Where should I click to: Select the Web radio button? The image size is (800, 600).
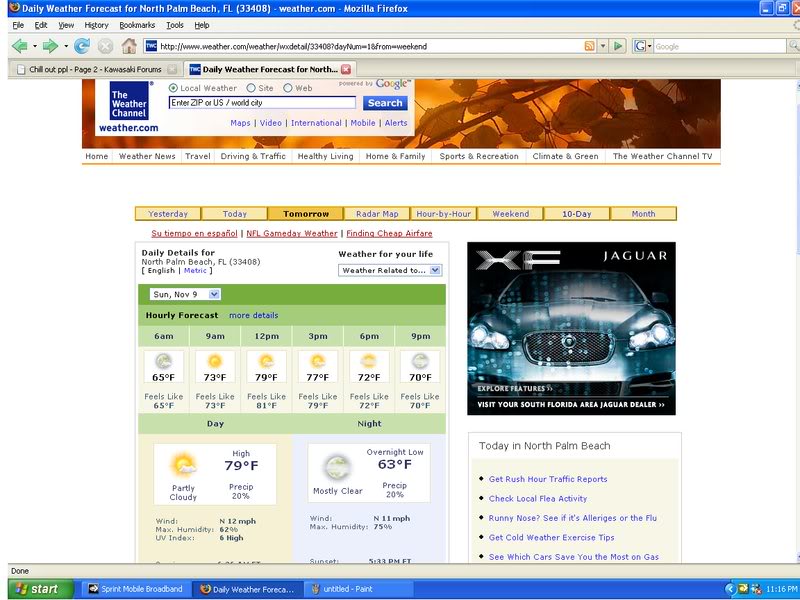tap(288, 88)
